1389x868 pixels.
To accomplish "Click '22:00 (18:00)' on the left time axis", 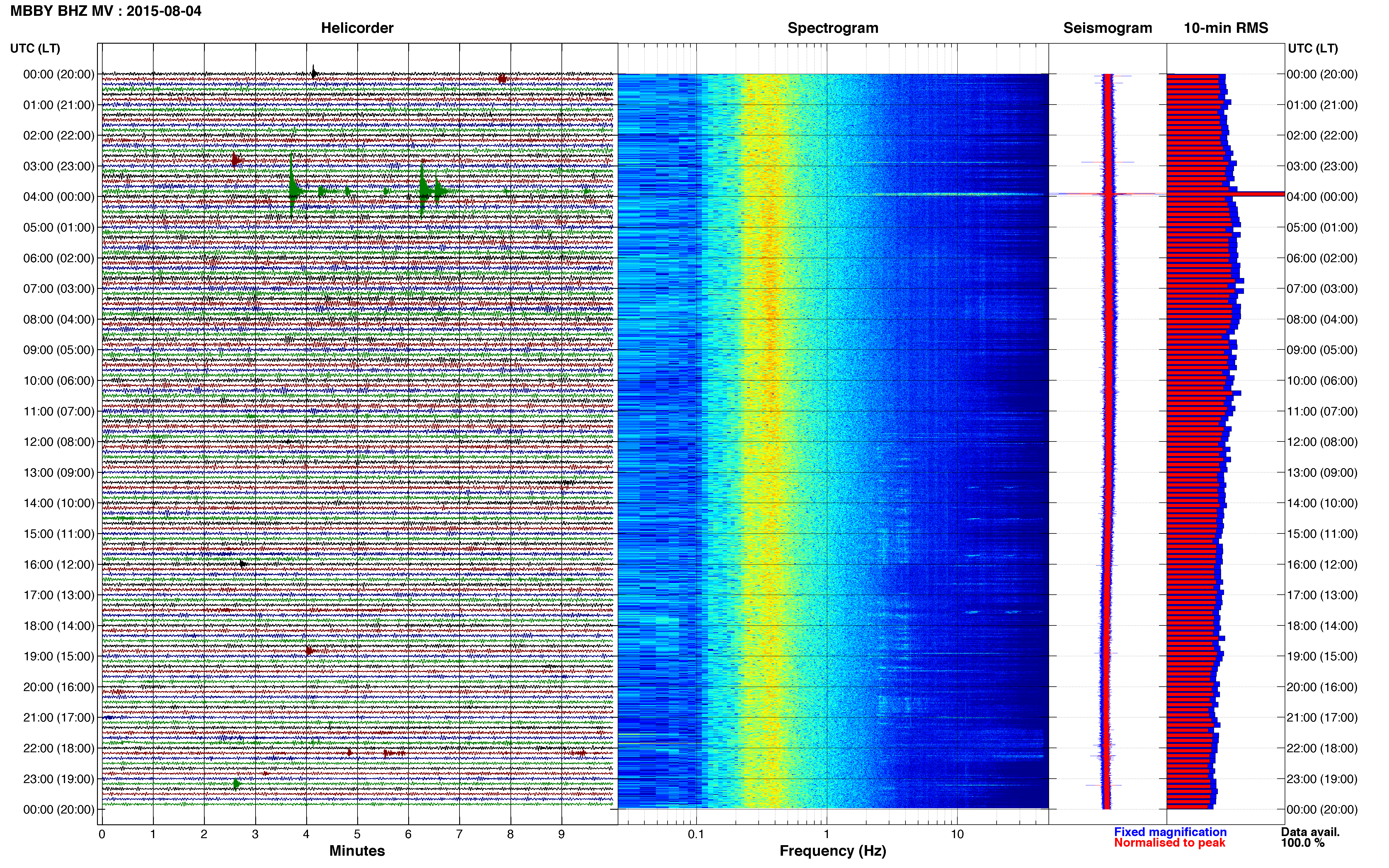I will 59,748.
